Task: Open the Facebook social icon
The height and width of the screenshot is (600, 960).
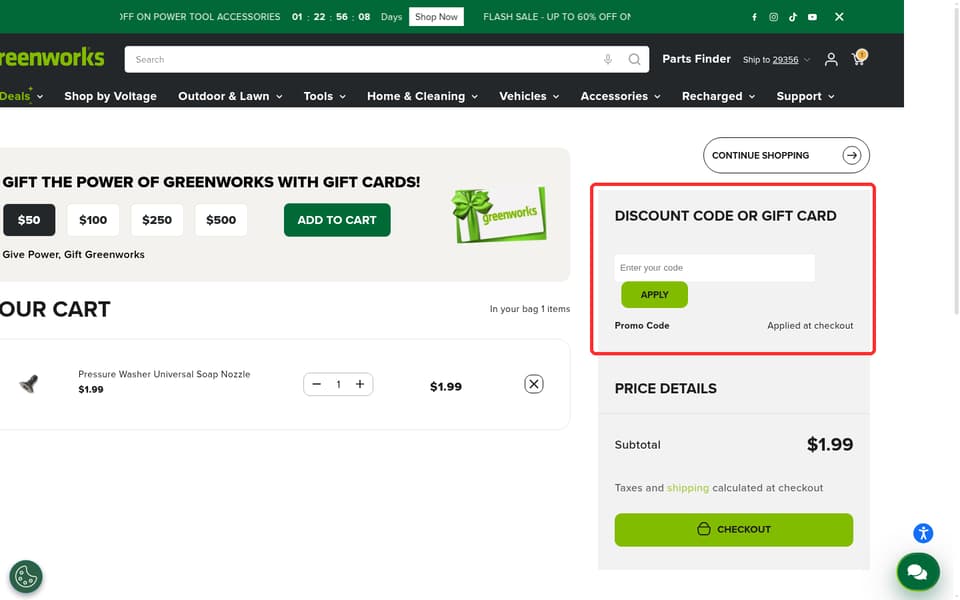Action: click(754, 17)
